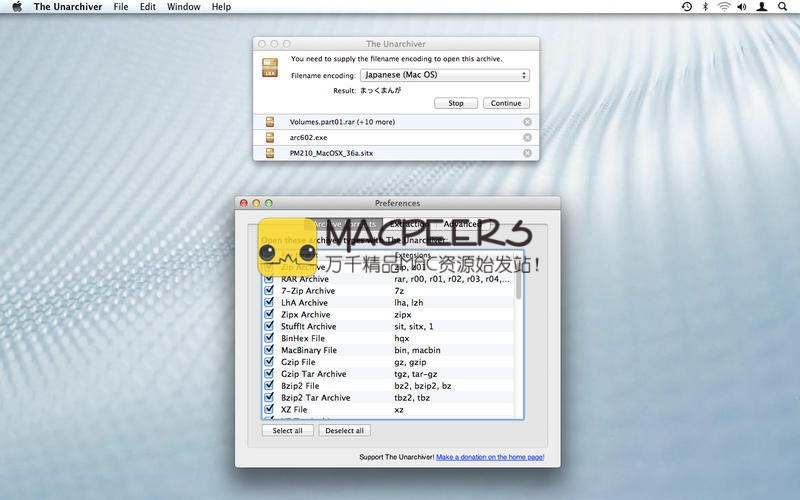Click the Bluetooth menu bar icon
This screenshot has height=500, width=800.
click(x=704, y=7)
